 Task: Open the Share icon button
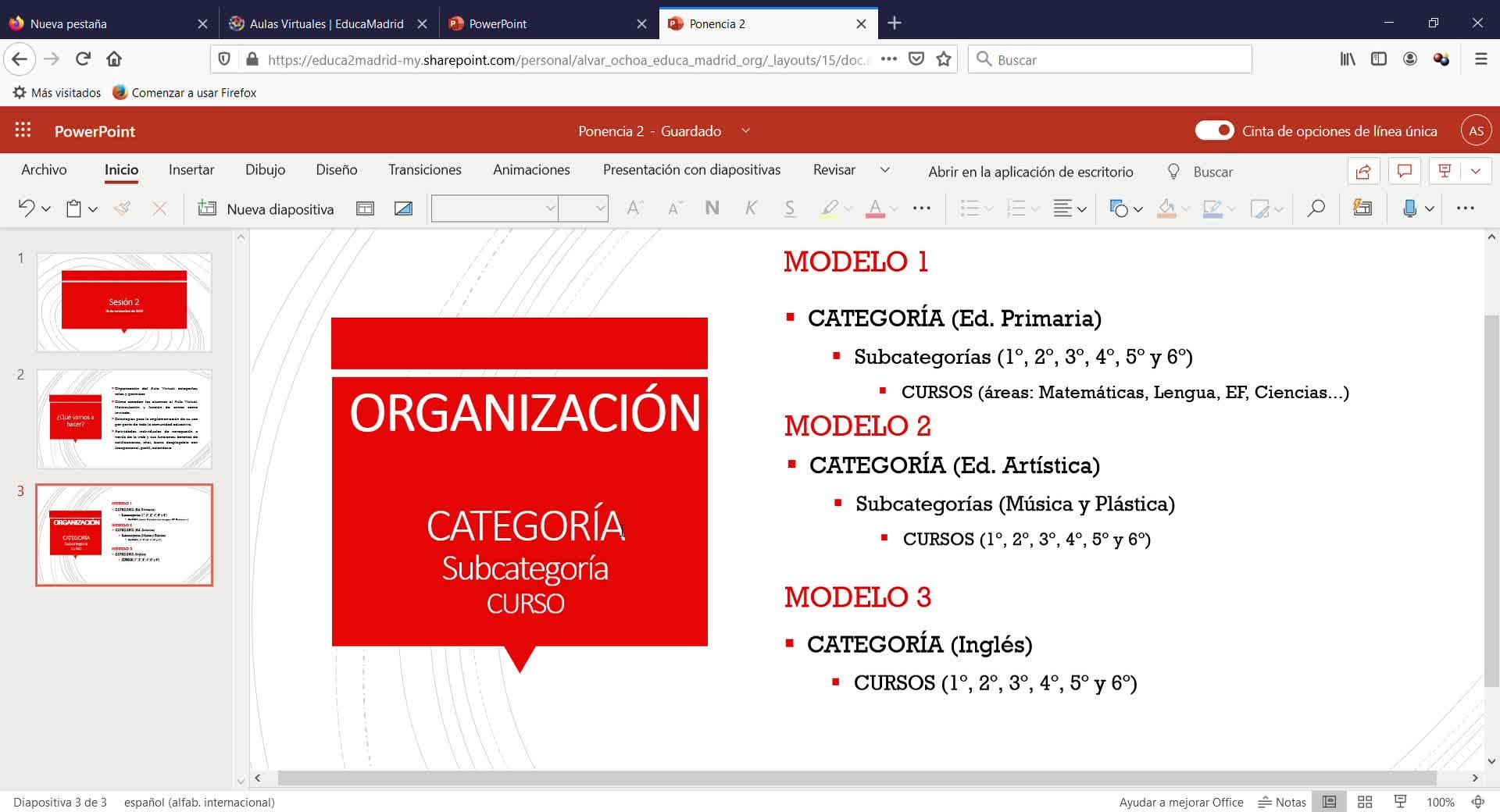(1363, 172)
